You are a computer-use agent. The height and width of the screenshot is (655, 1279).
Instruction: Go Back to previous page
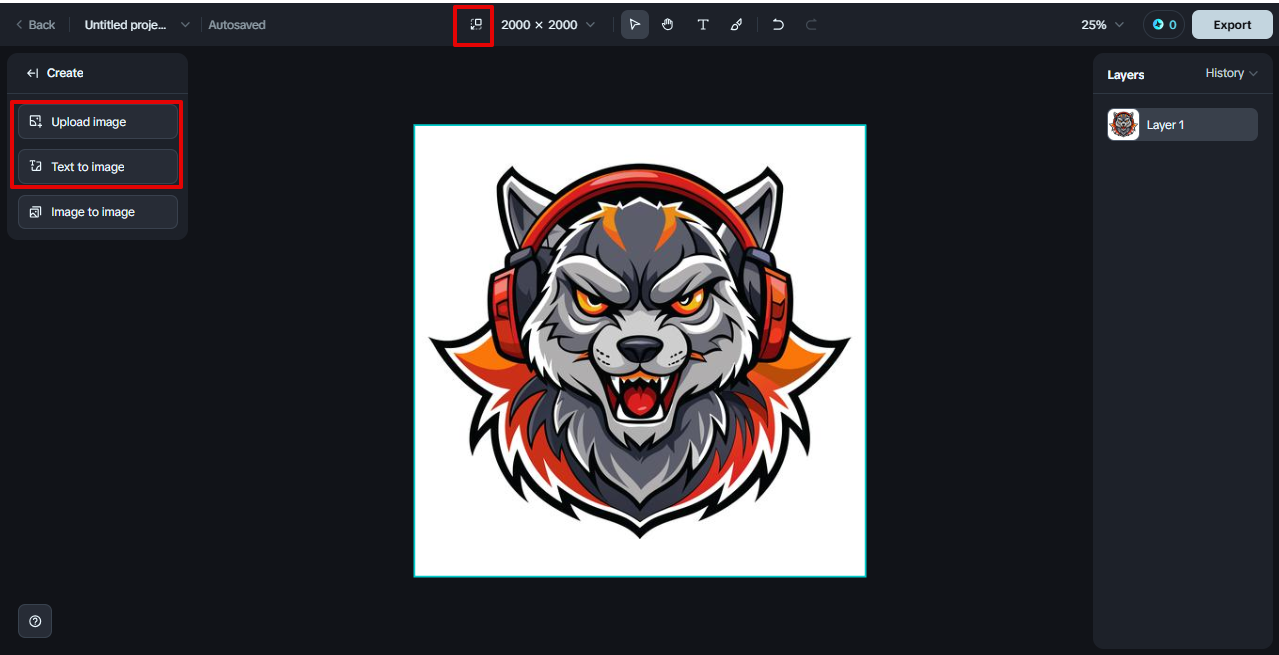35,25
